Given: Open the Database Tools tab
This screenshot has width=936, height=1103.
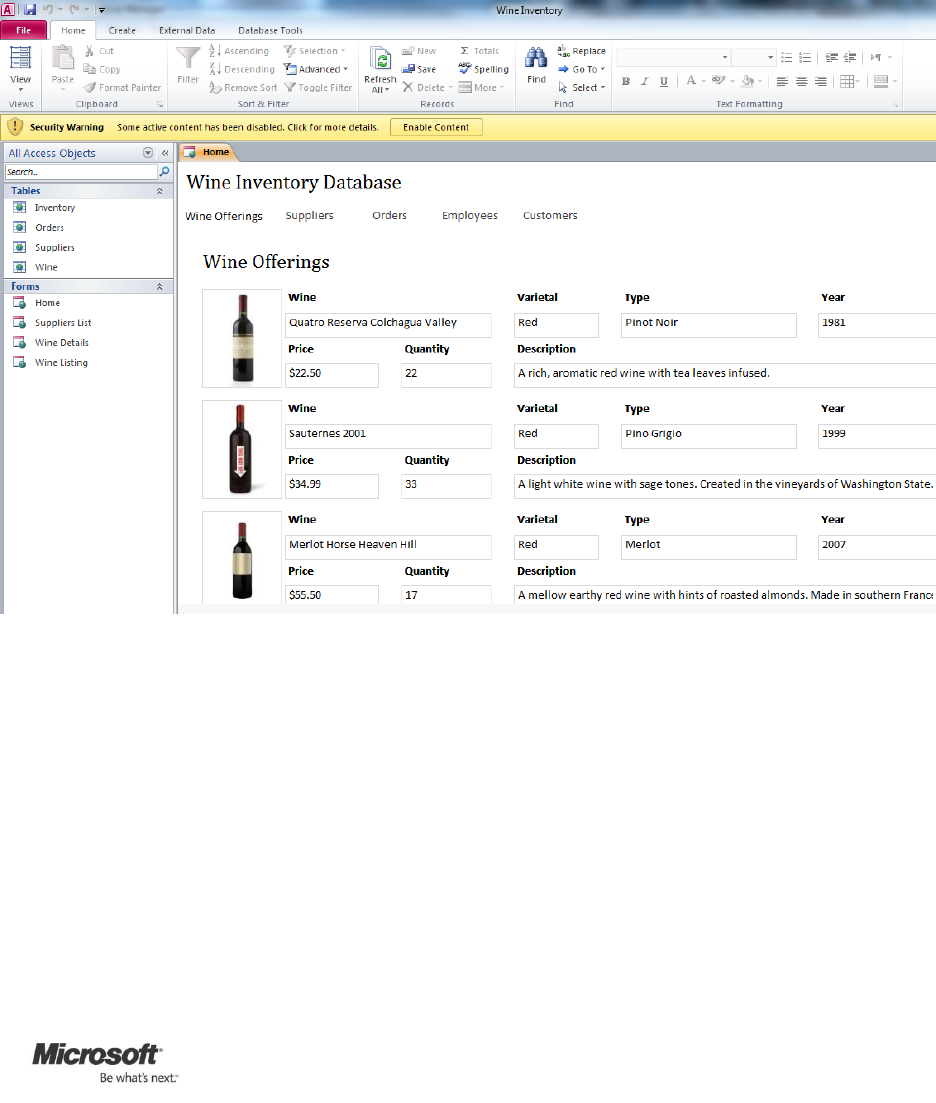Looking at the screenshot, I should [272, 31].
